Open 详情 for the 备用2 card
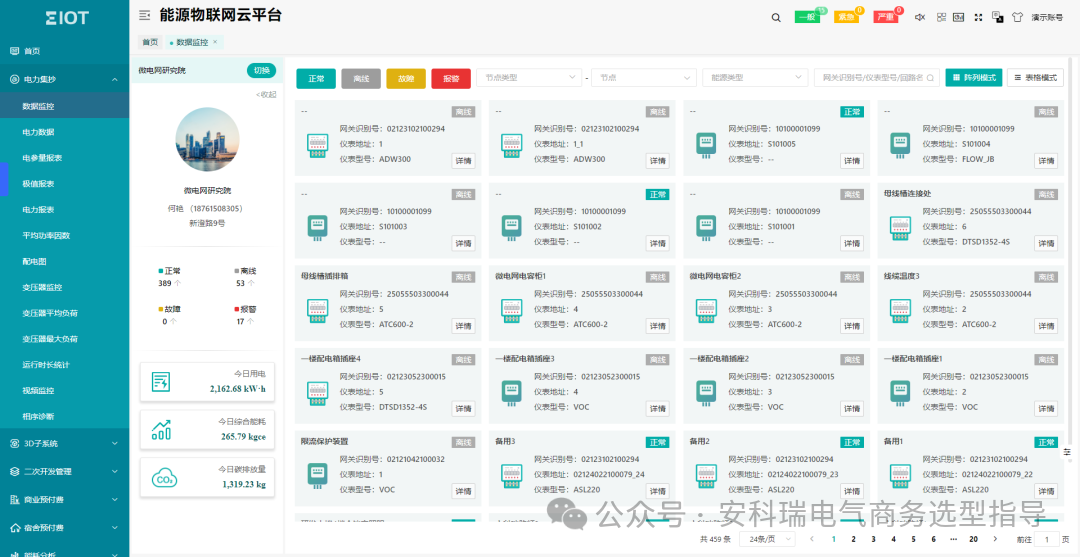Image resolution: width=1080 pixels, height=557 pixels. click(851, 491)
